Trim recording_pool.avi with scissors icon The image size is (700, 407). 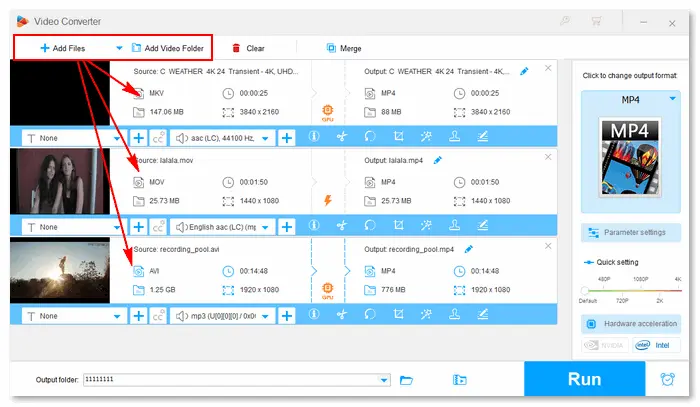(342, 314)
